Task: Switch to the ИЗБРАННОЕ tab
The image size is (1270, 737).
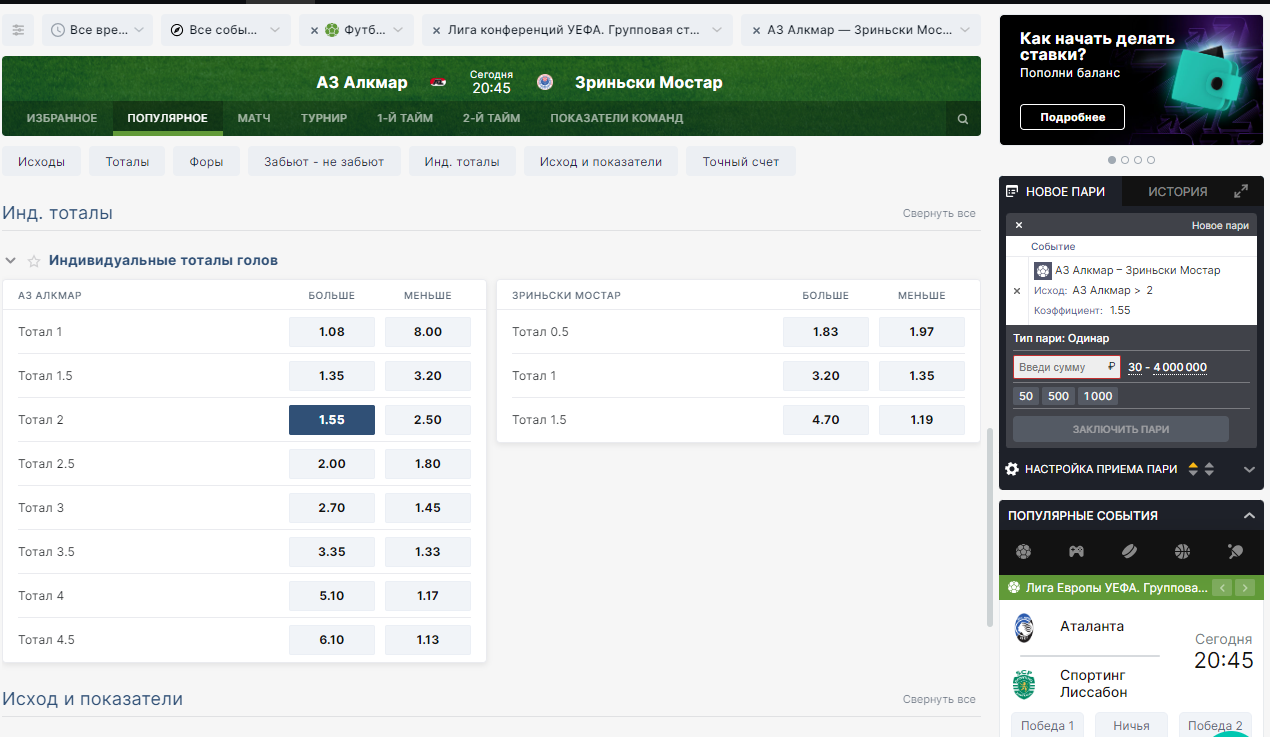Action: click(x=62, y=118)
